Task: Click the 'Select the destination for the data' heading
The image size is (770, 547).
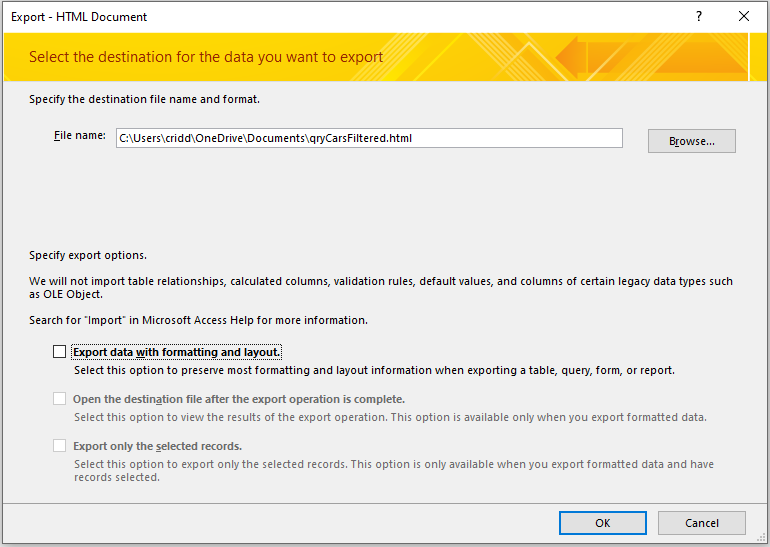Action: (206, 57)
